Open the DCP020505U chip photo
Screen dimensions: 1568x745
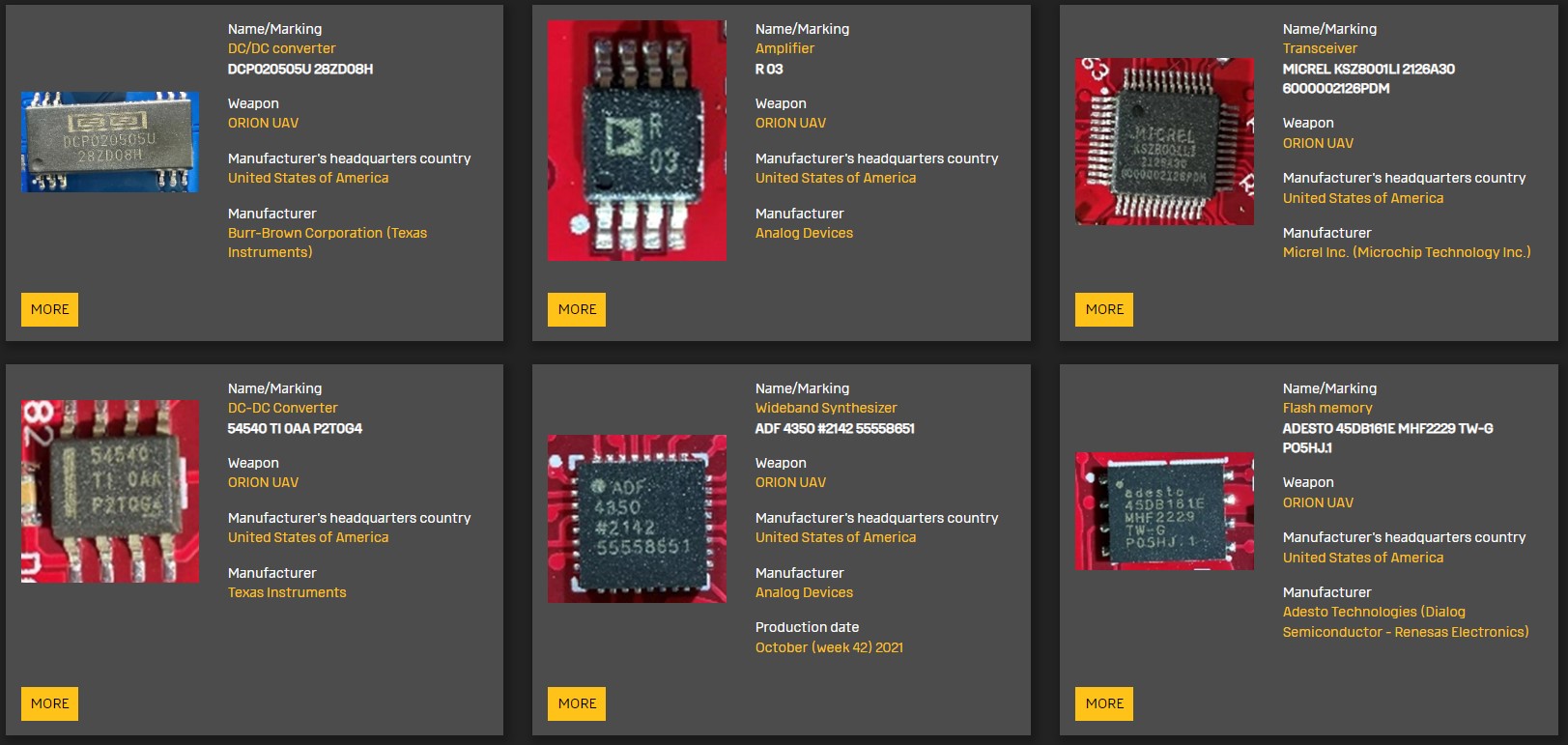pyautogui.click(x=109, y=142)
